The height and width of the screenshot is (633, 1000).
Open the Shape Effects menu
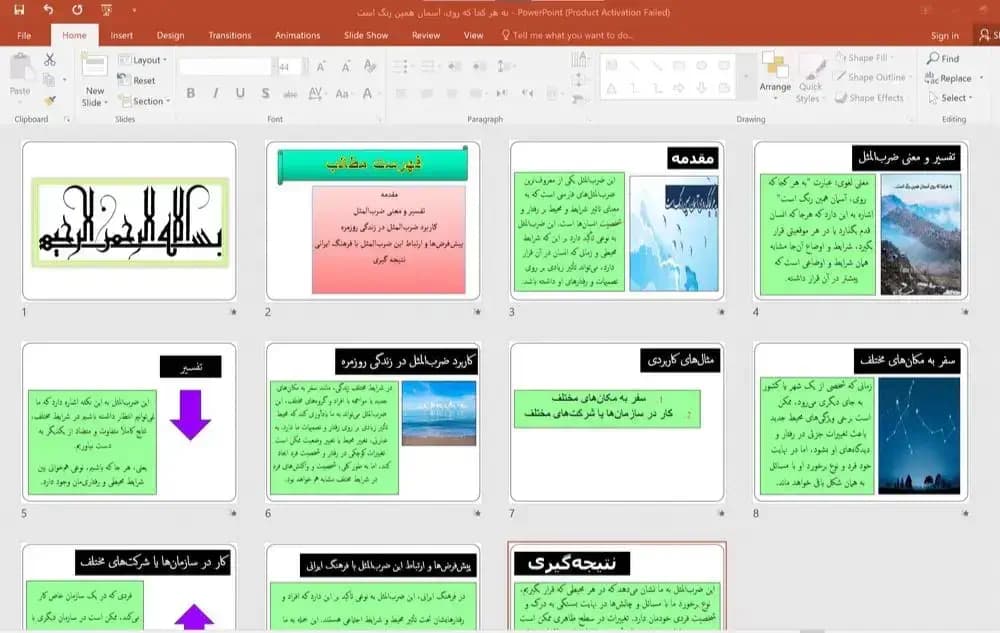870,98
